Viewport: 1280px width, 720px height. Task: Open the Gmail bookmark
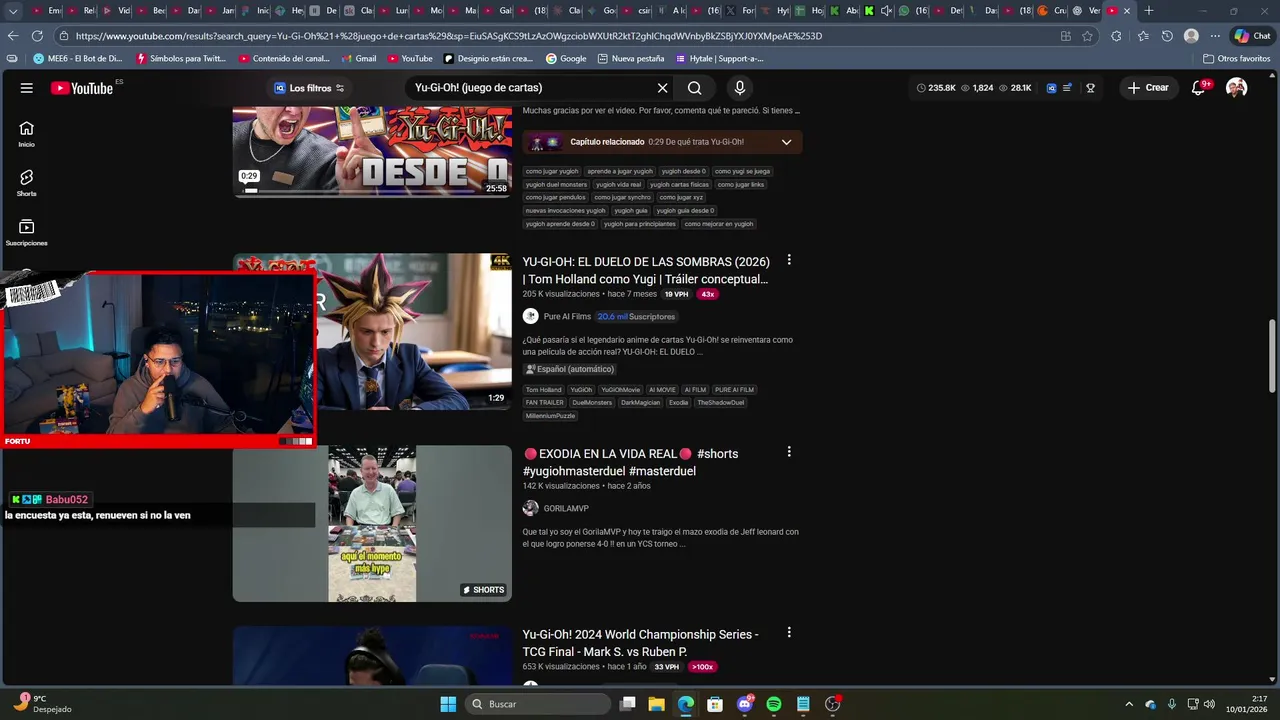358,59
